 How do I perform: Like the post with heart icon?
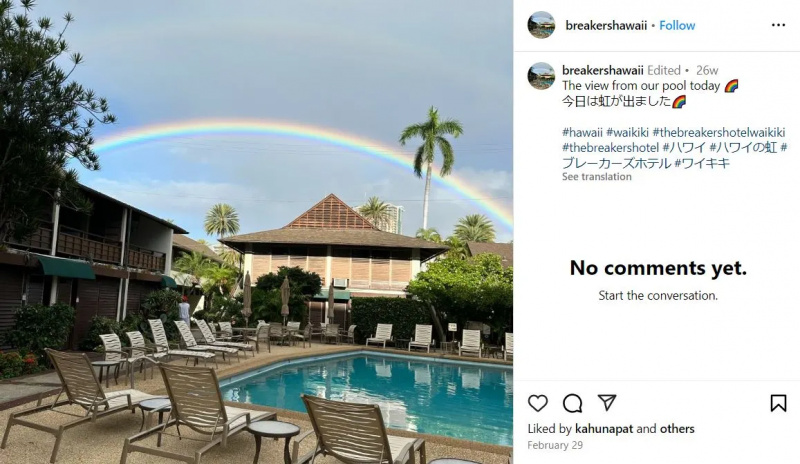coord(538,403)
